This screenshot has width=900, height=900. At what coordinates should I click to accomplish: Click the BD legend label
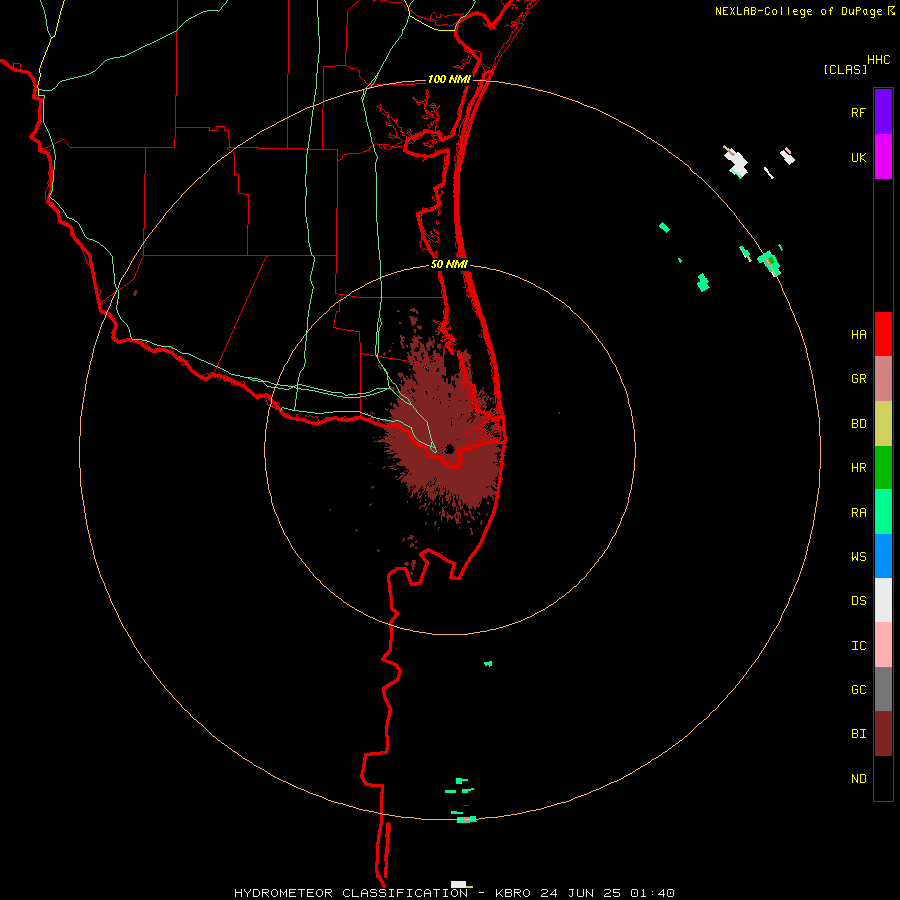[x=858, y=424]
